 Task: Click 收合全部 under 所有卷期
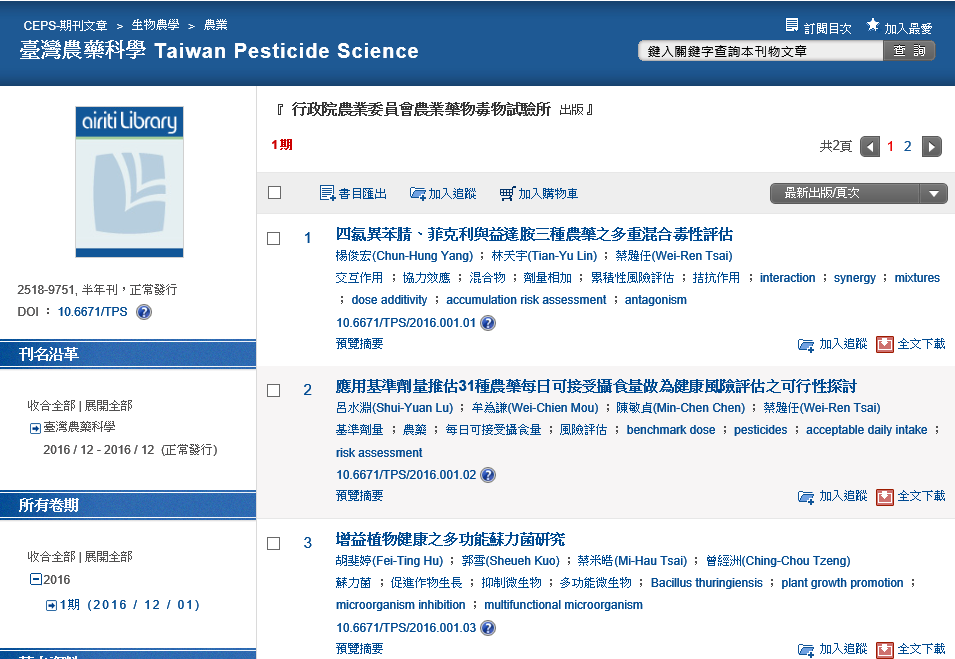(51, 557)
